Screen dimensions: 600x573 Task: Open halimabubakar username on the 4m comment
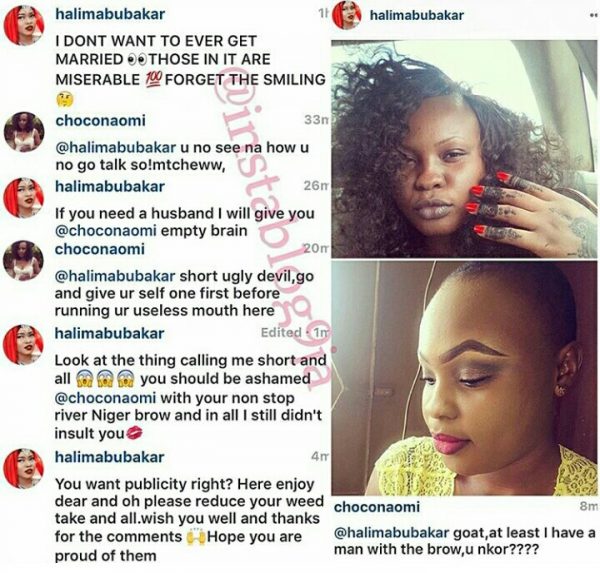pyautogui.click(x=109, y=457)
